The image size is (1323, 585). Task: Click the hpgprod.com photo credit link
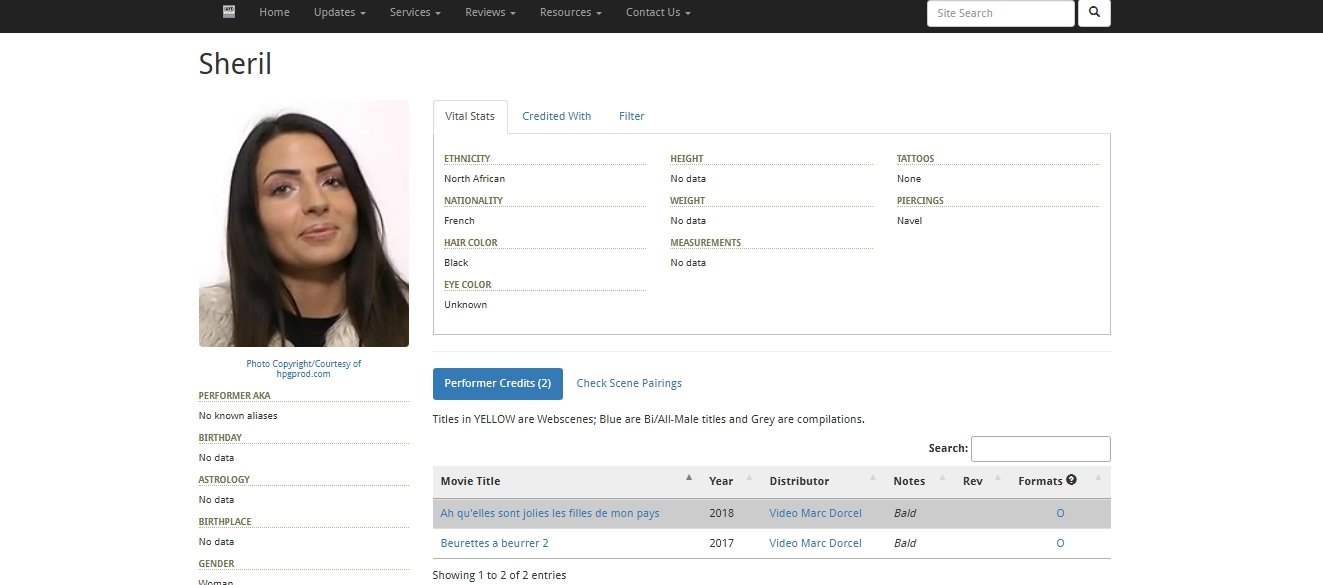point(303,374)
